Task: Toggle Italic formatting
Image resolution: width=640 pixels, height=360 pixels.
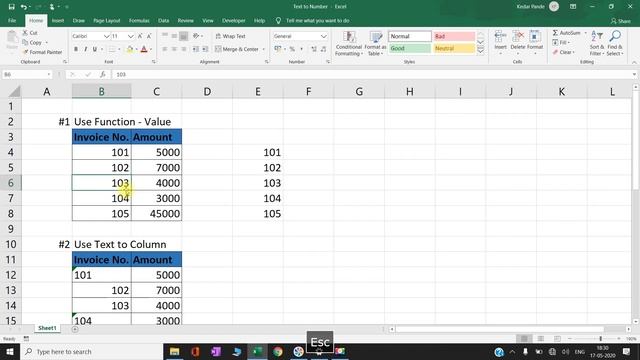Action: click(x=85, y=49)
